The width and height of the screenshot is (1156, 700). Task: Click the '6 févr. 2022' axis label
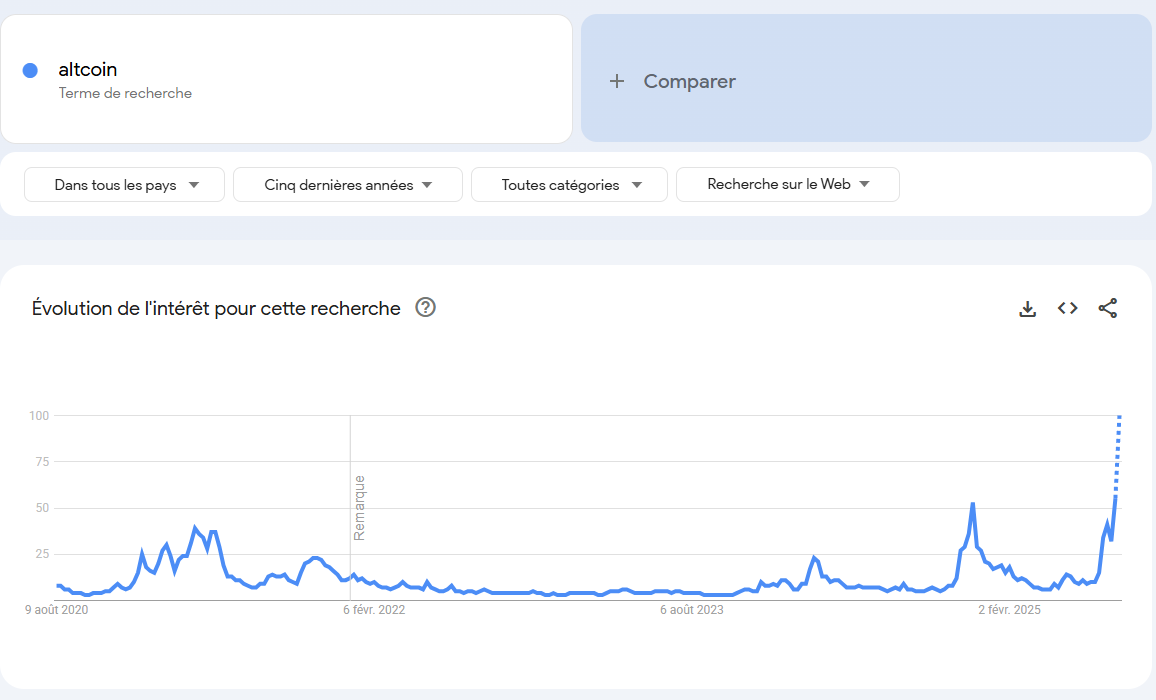(375, 610)
